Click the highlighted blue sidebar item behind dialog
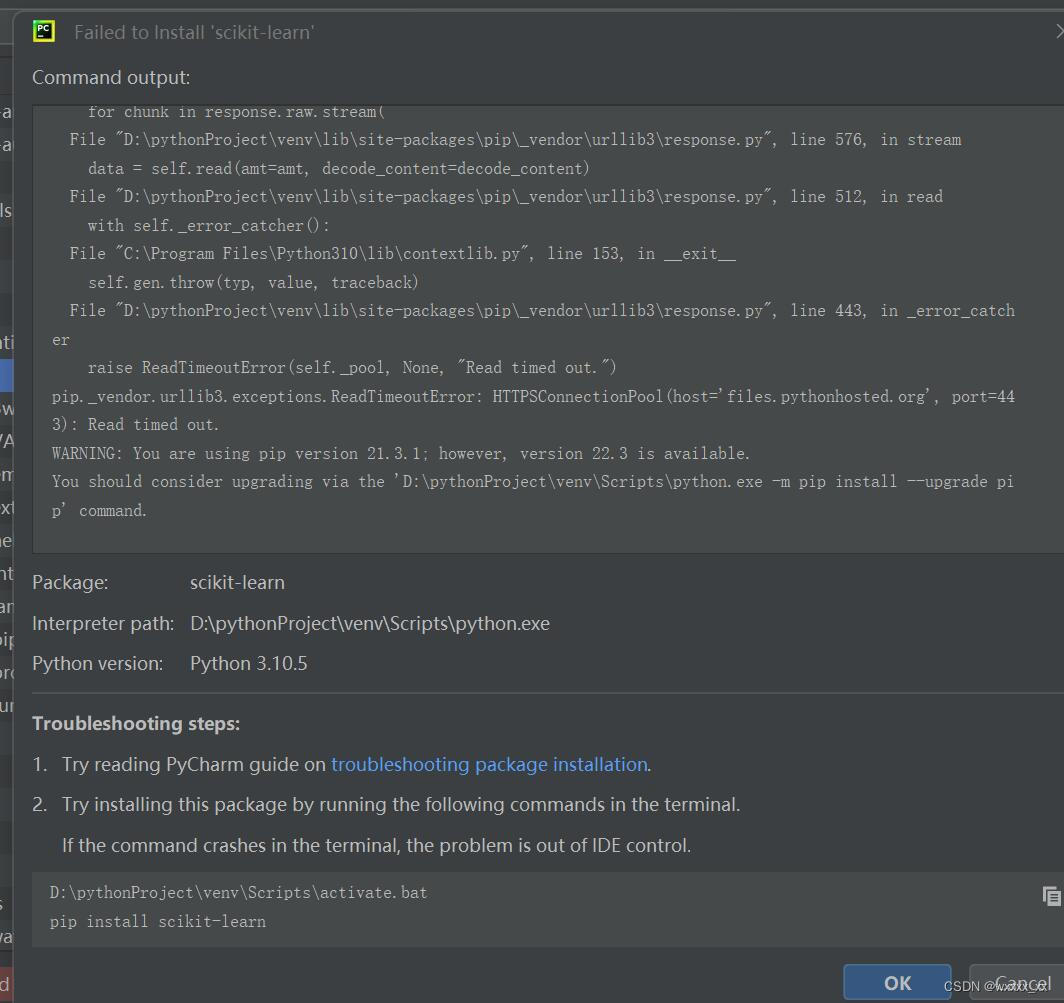This screenshot has height=1003, width=1064. pyautogui.click(x=6, y=375)
